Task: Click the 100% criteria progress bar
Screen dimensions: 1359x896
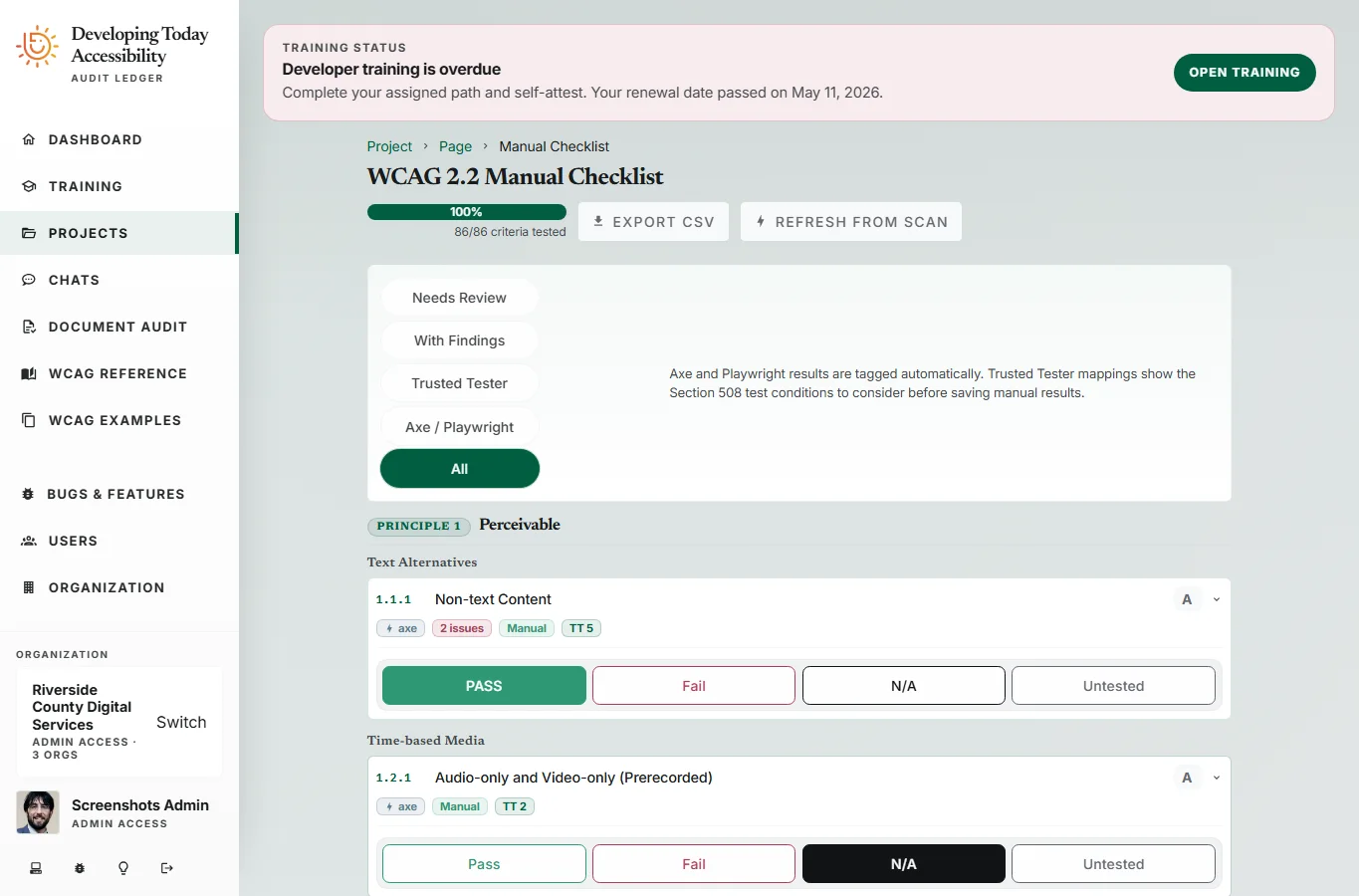Action: coord(466,212)
